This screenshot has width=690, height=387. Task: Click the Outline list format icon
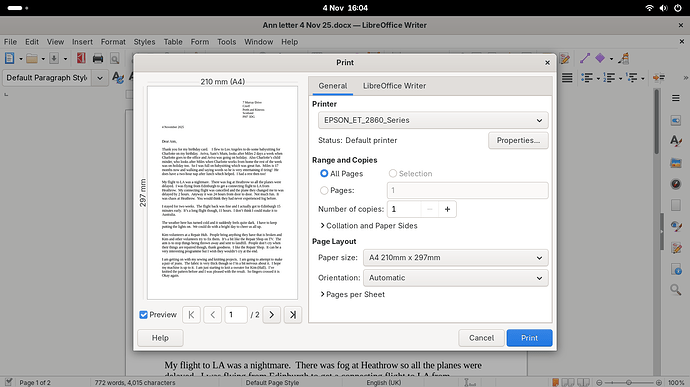631,78
